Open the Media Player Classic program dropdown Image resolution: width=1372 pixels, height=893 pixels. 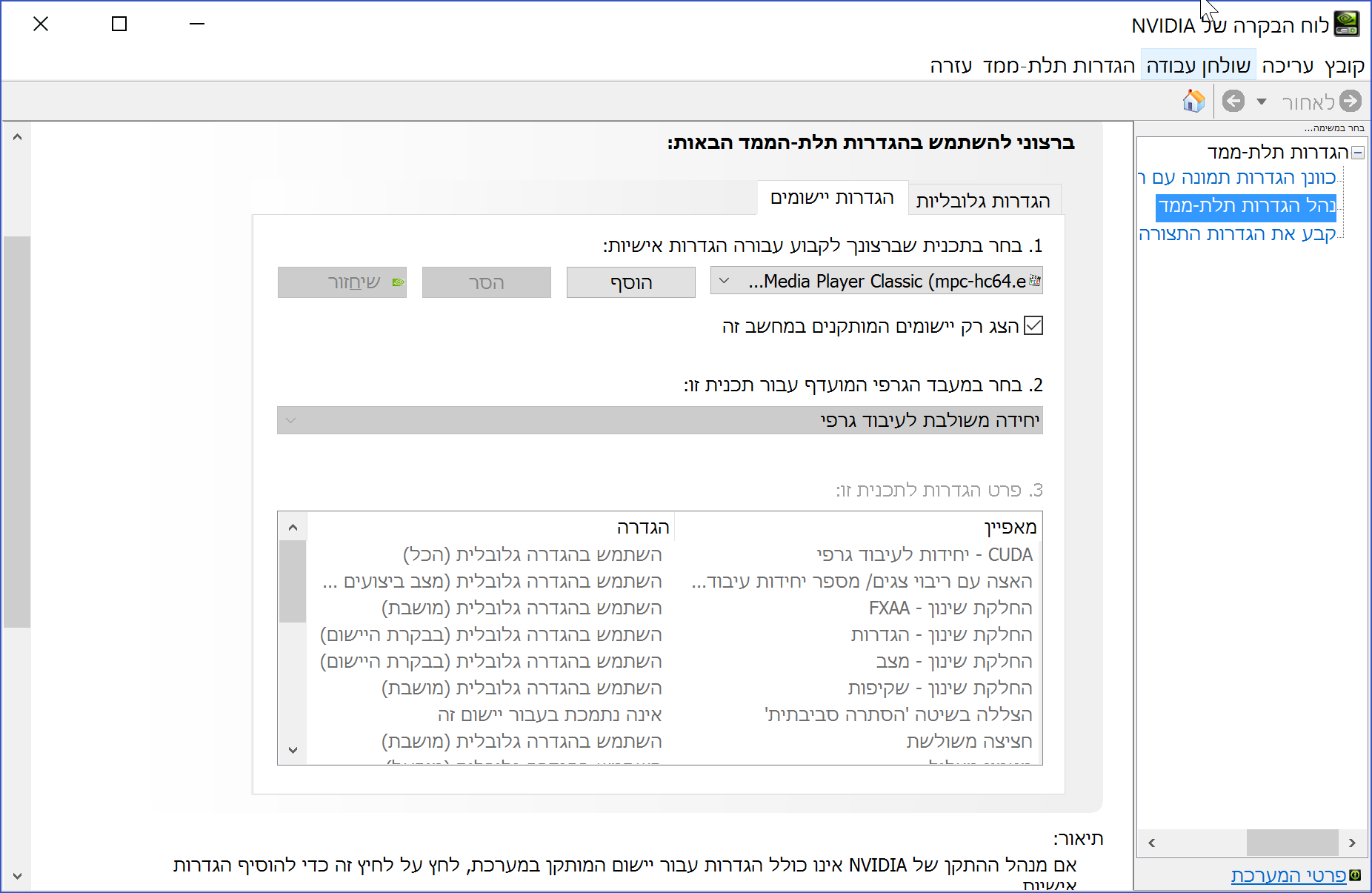tap(876, 281)
